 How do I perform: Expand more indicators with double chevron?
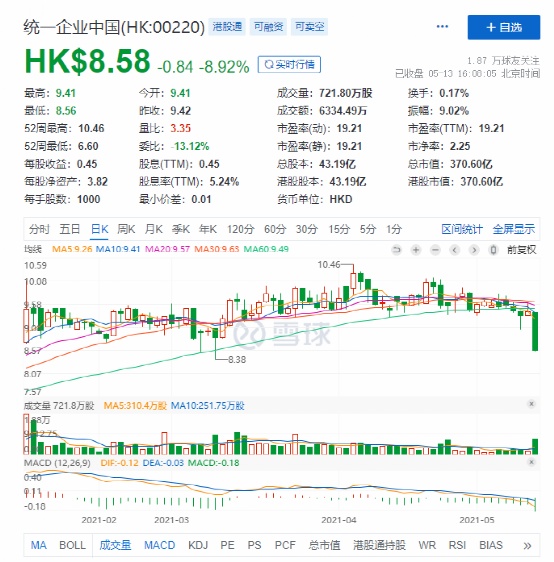pos(527,546)
